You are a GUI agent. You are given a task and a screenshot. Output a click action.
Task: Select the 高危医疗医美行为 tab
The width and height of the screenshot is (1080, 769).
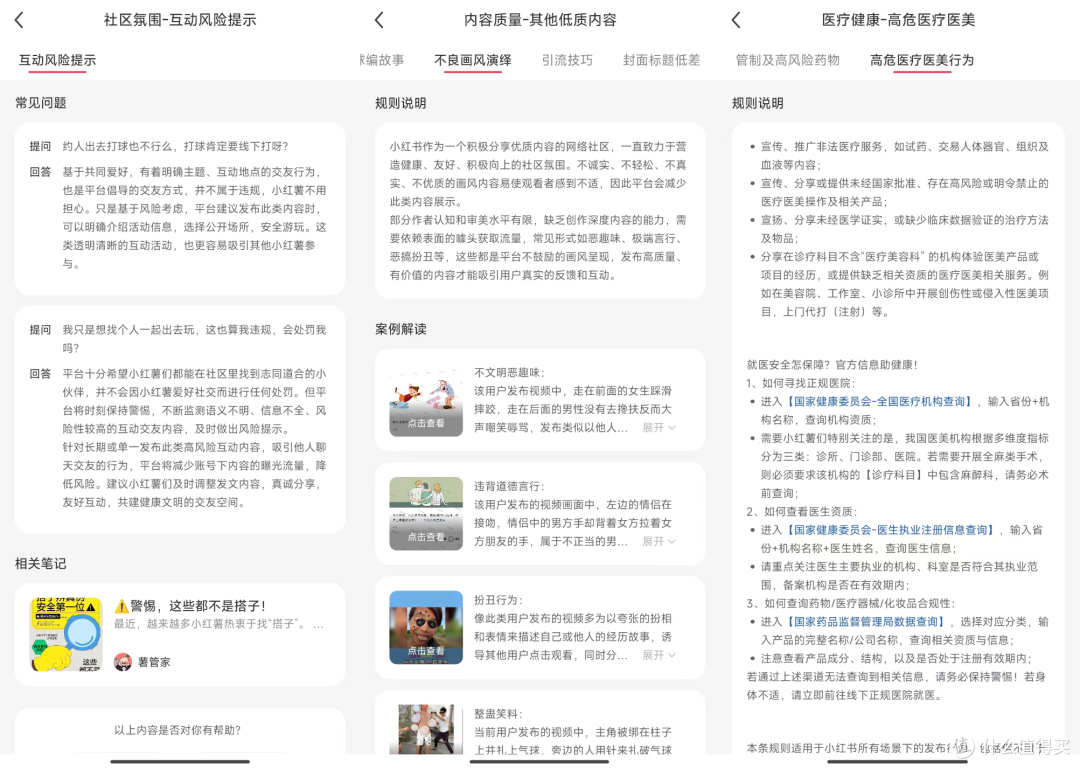(x=922, y=60)
